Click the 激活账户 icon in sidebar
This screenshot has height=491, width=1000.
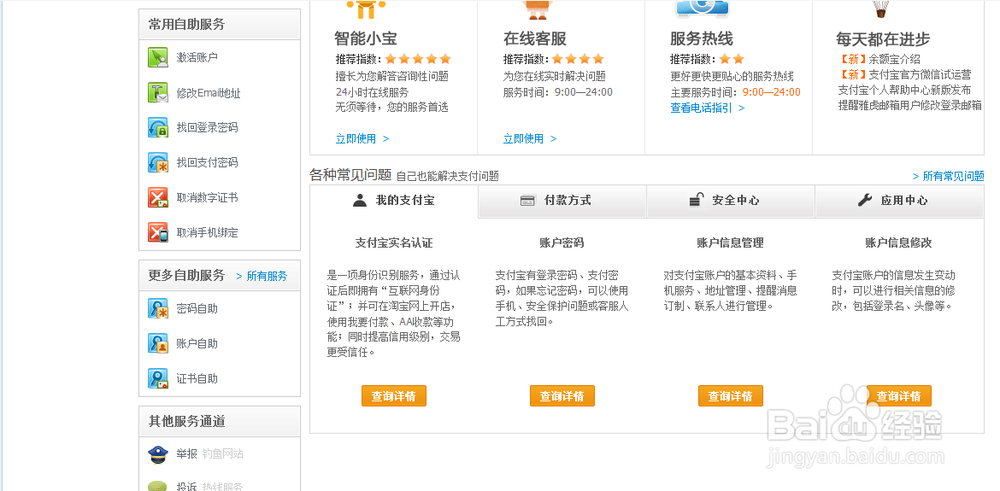(158, 57)
